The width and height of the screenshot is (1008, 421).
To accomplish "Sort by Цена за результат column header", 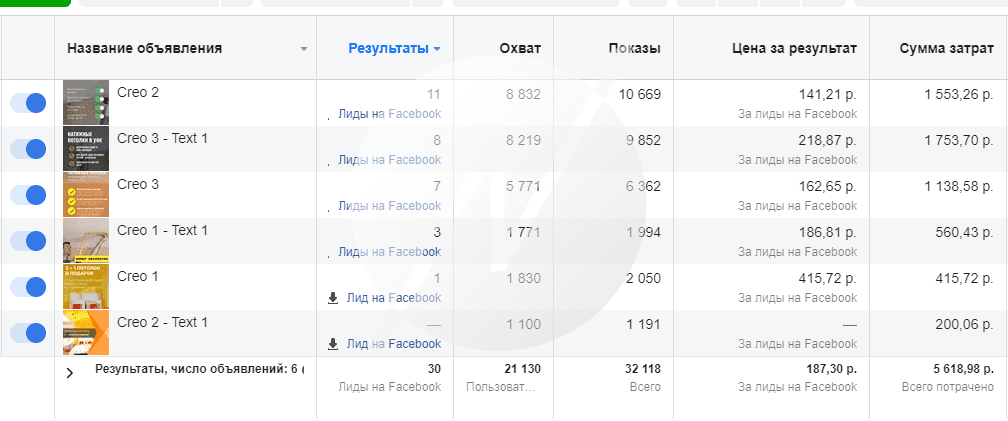I will coord(794,48).
